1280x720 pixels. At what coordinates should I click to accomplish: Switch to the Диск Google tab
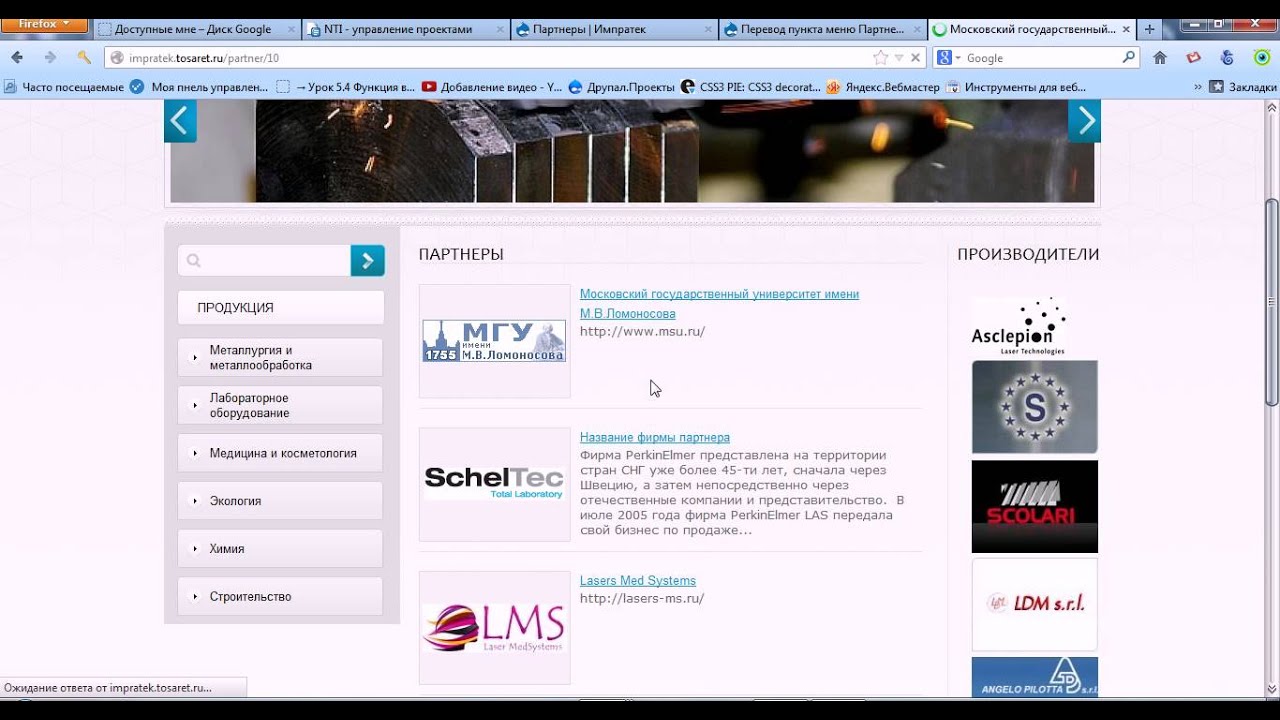click(195, 29)
